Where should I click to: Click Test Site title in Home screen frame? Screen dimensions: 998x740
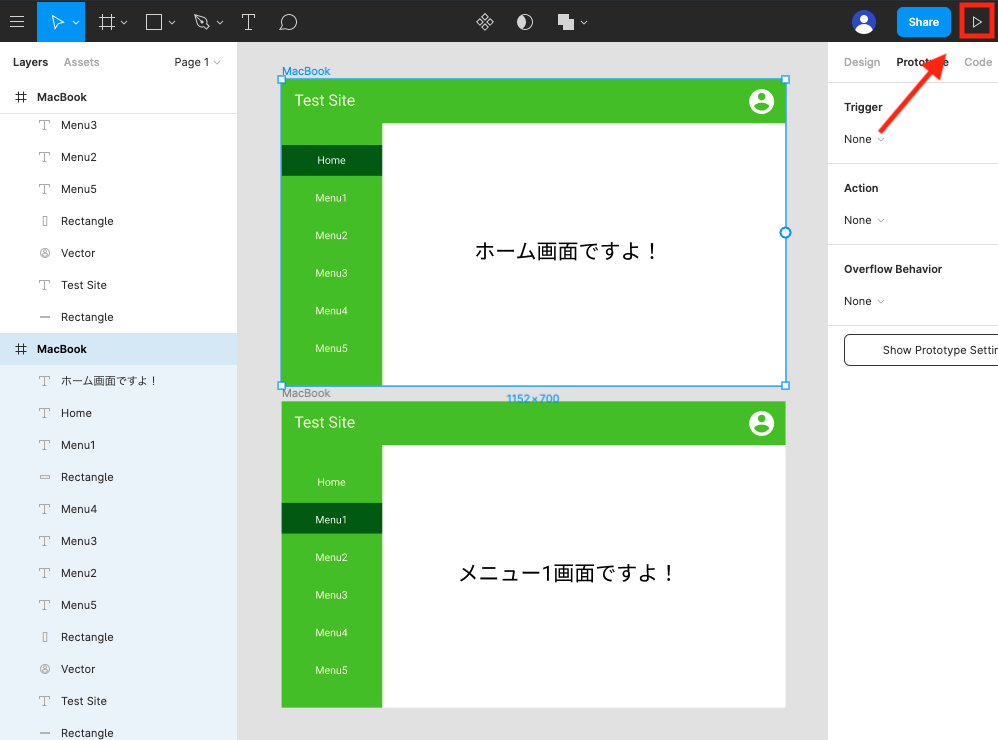325,101
